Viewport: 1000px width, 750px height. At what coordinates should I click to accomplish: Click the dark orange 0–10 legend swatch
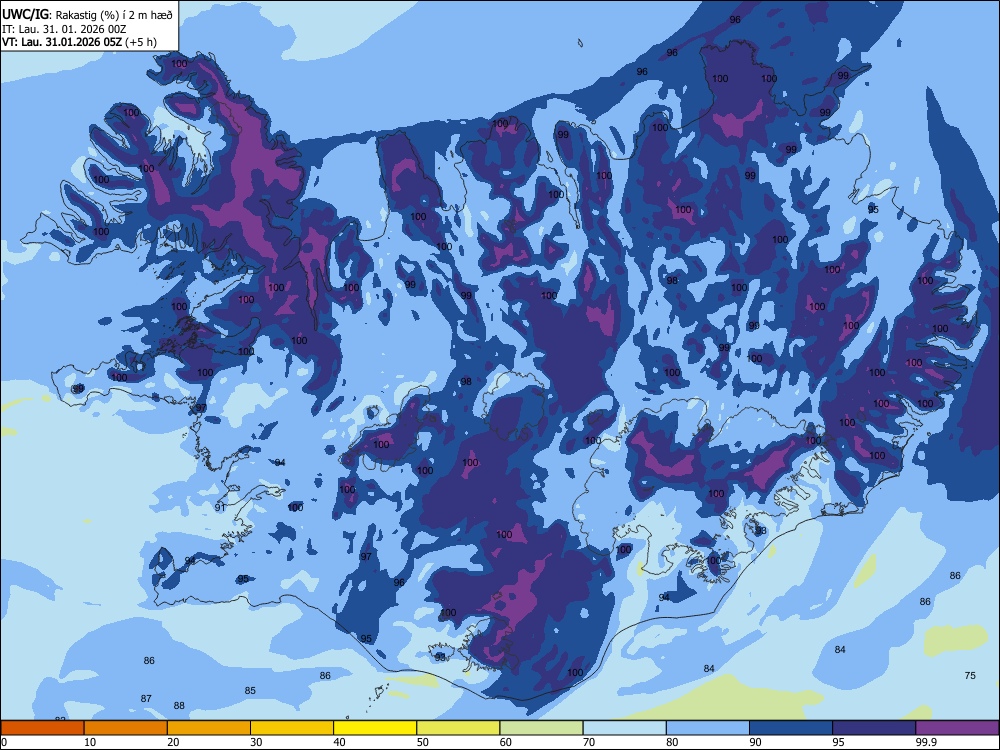pos(42,728)
